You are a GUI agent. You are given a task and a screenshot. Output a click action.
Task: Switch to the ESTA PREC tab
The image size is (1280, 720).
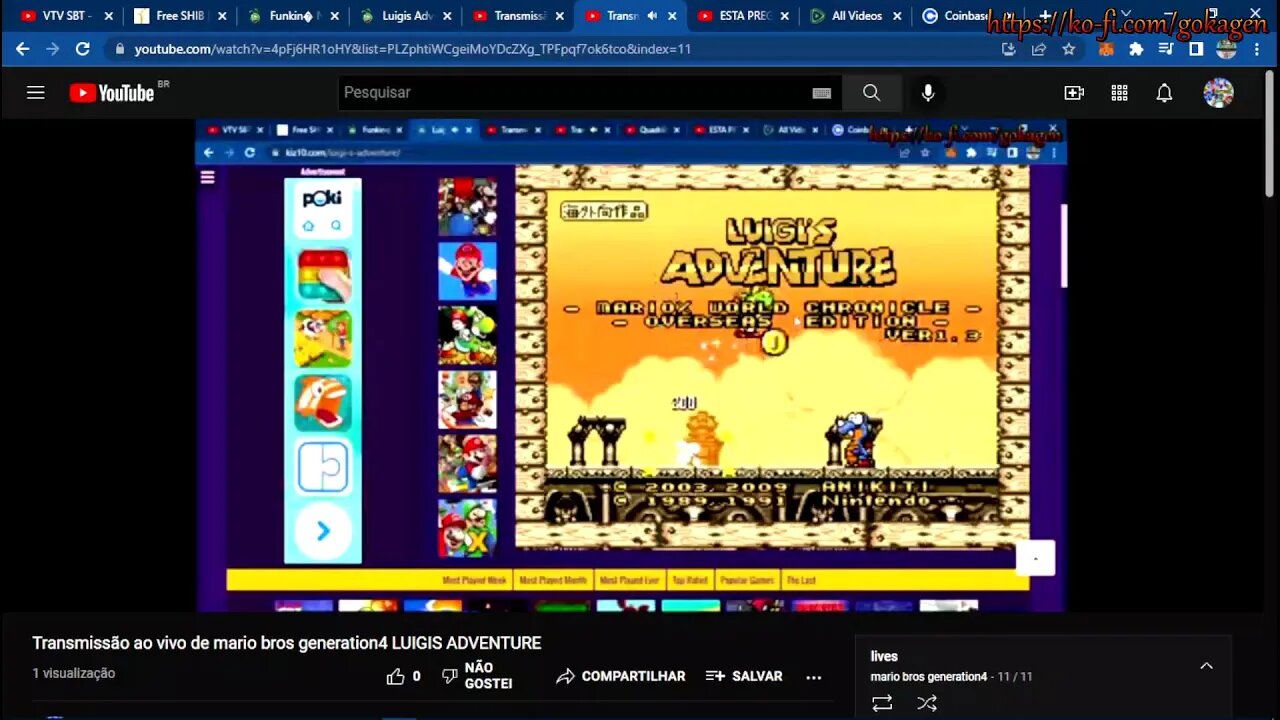pyautogui.click(x=745, y=16)
